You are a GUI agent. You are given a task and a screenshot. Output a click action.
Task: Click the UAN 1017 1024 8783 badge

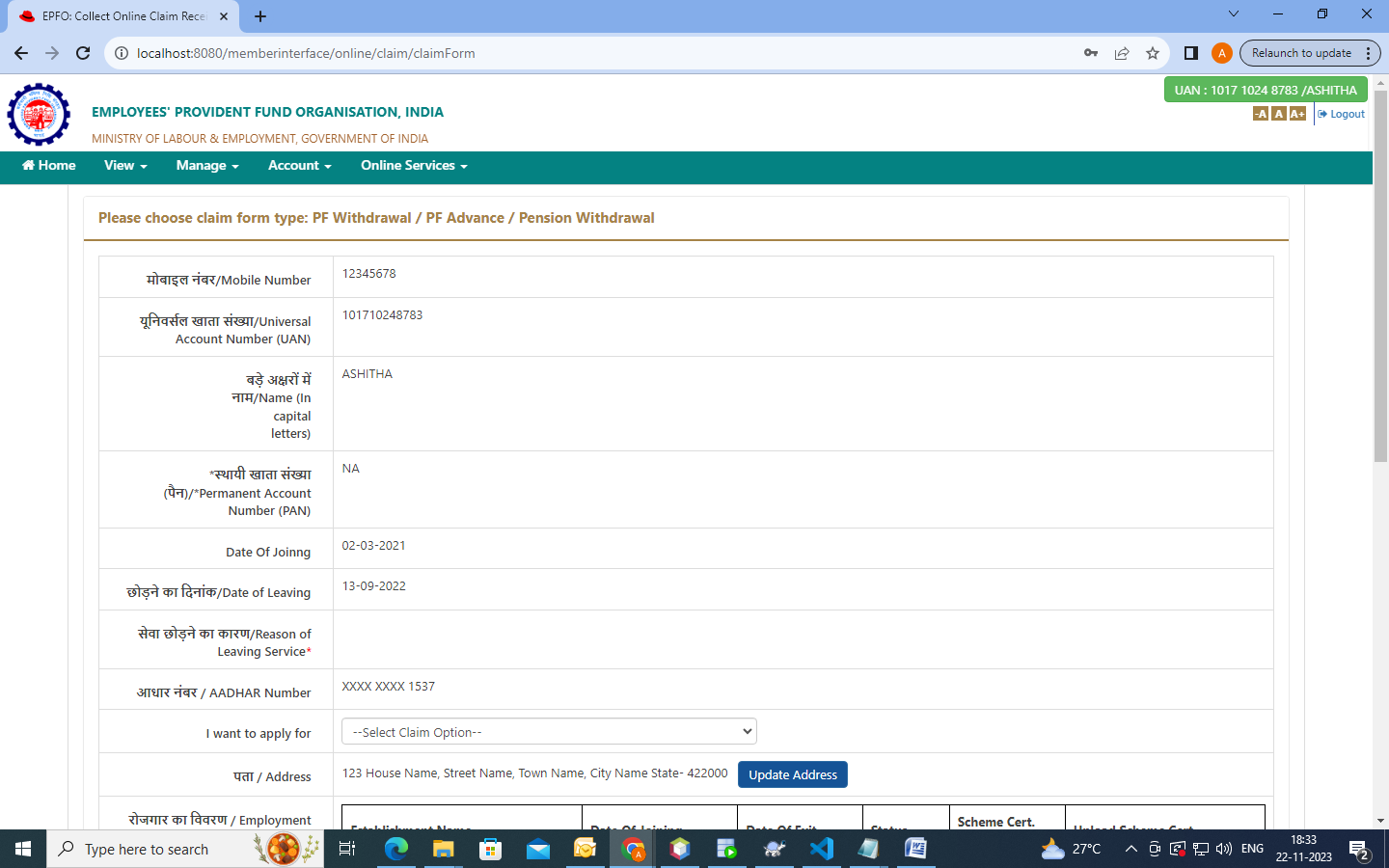[1266, 90]
